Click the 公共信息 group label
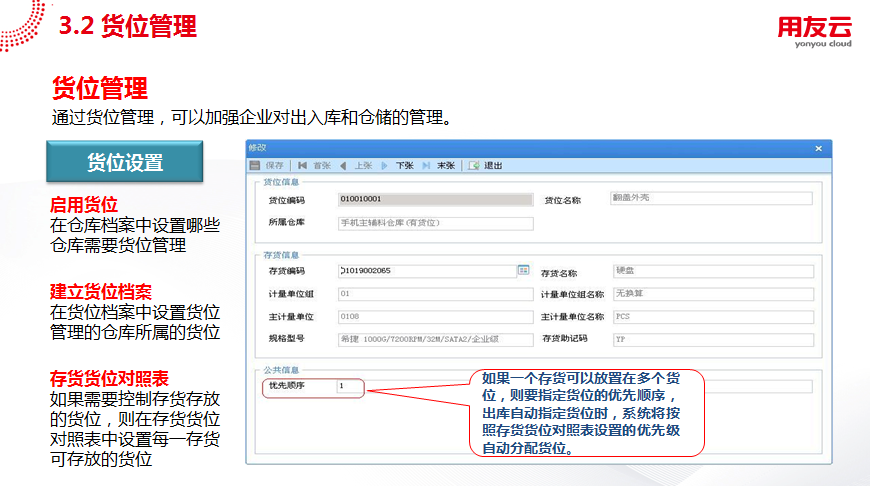 281,370
